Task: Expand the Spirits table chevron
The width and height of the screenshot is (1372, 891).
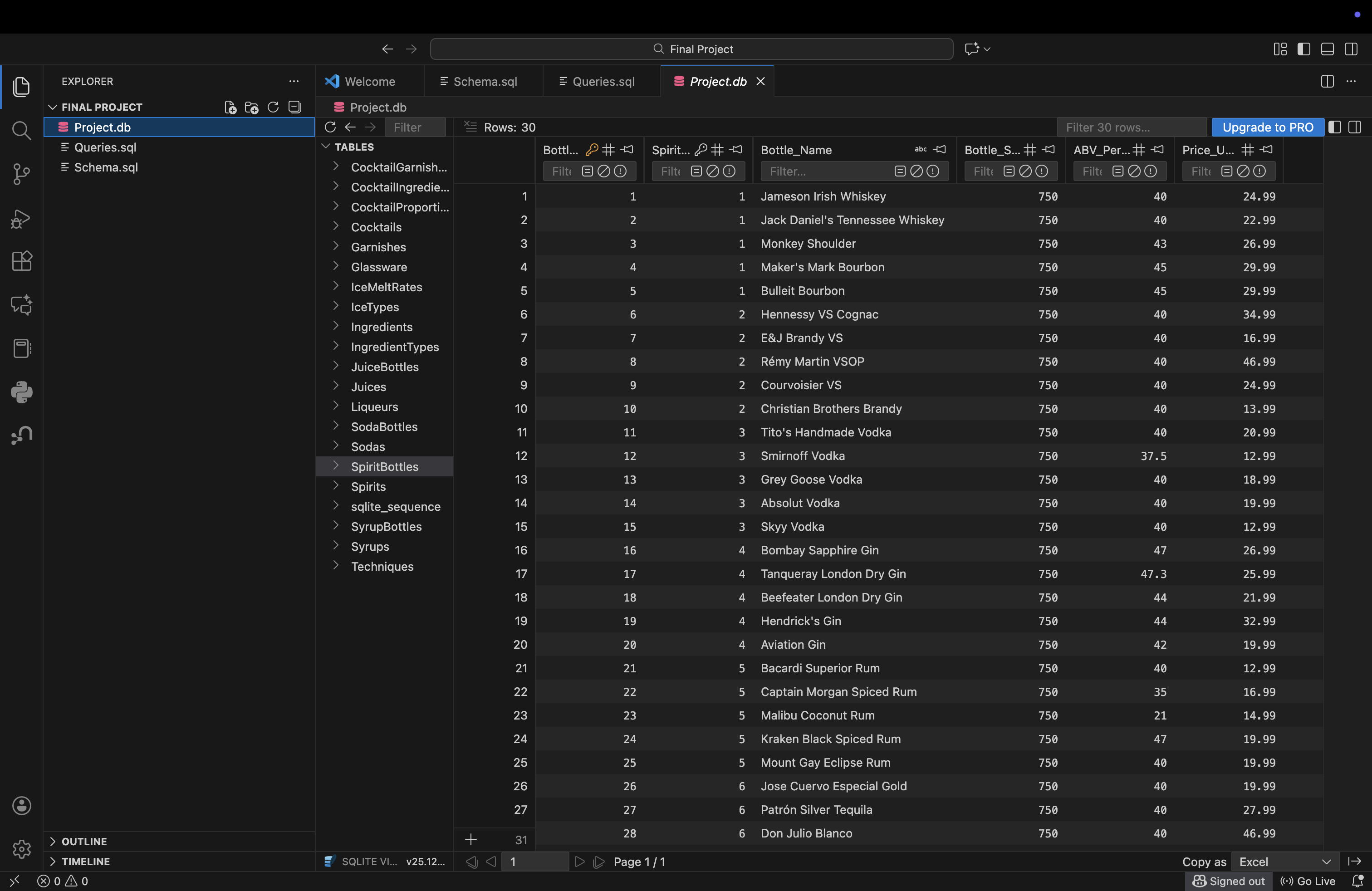Action: (x=336, y=486)
